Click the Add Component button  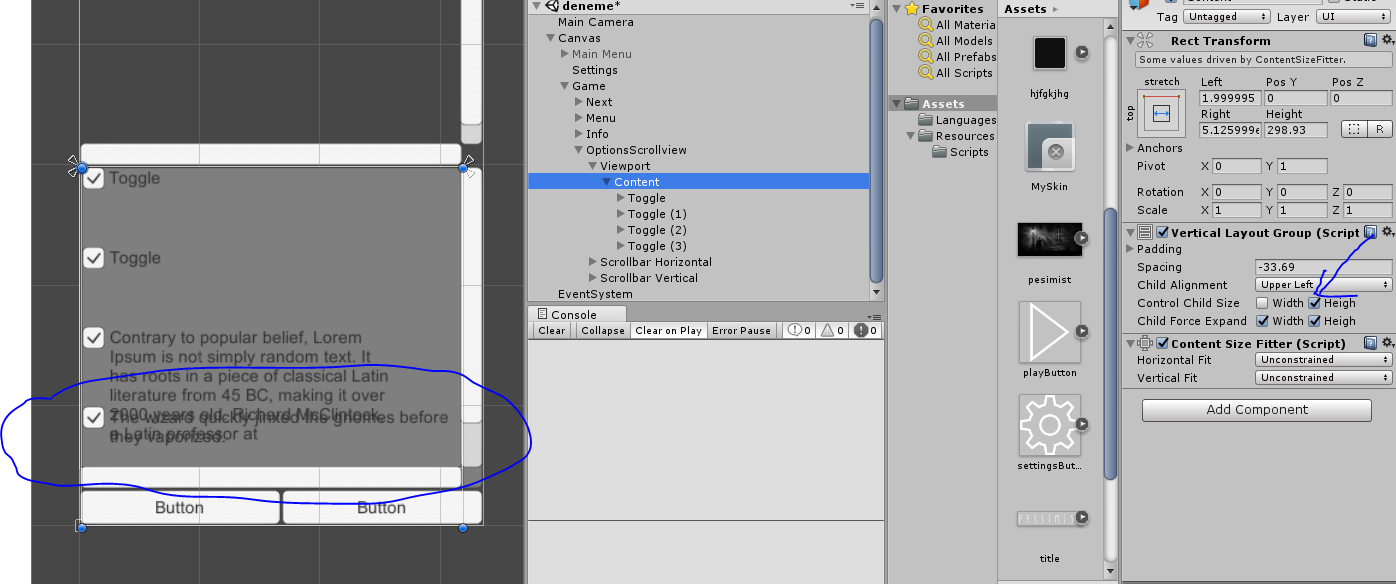[1256, 410]
